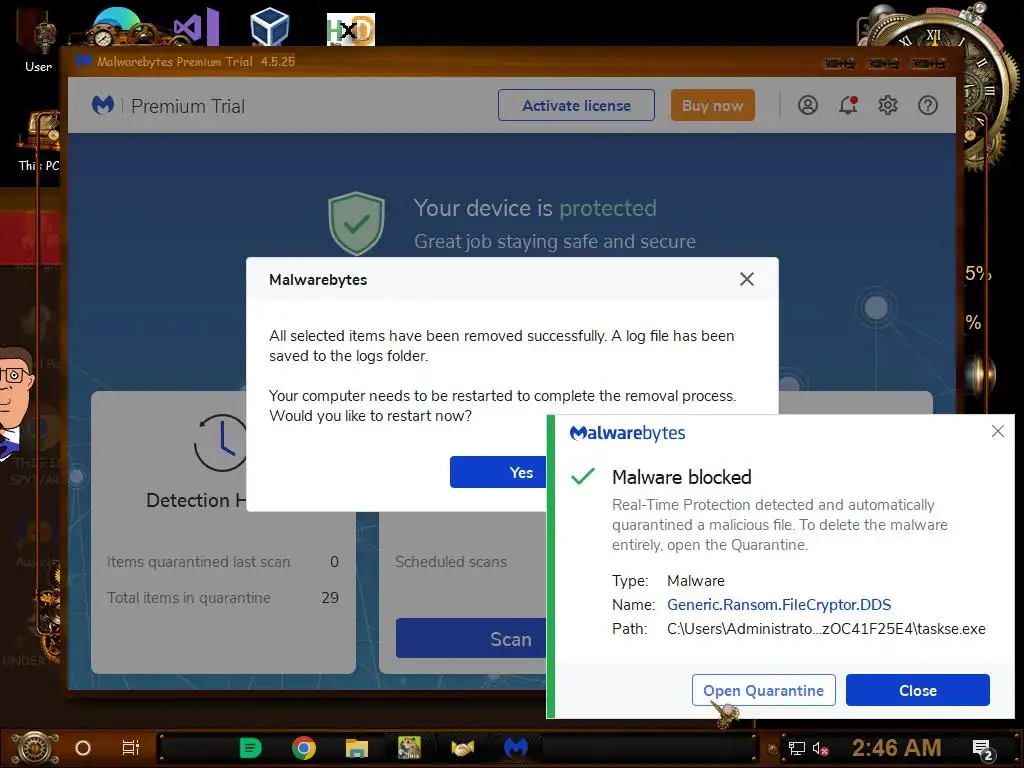This screenshot has width=1024, height=768.
Task: Click the orange Buy now button
Action: [x=712, y=105]
